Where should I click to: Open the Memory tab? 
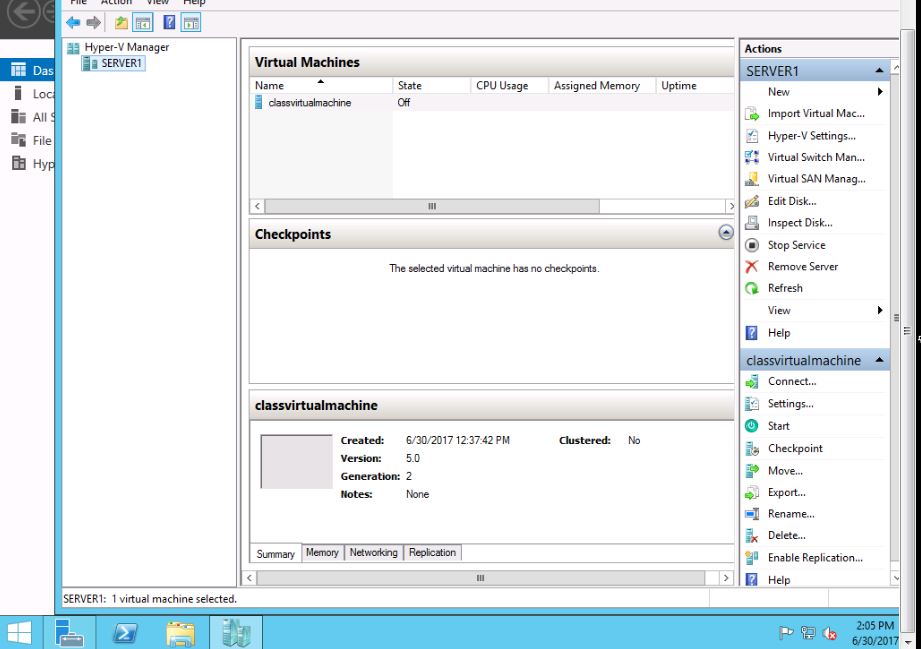(x=322, y=553)
